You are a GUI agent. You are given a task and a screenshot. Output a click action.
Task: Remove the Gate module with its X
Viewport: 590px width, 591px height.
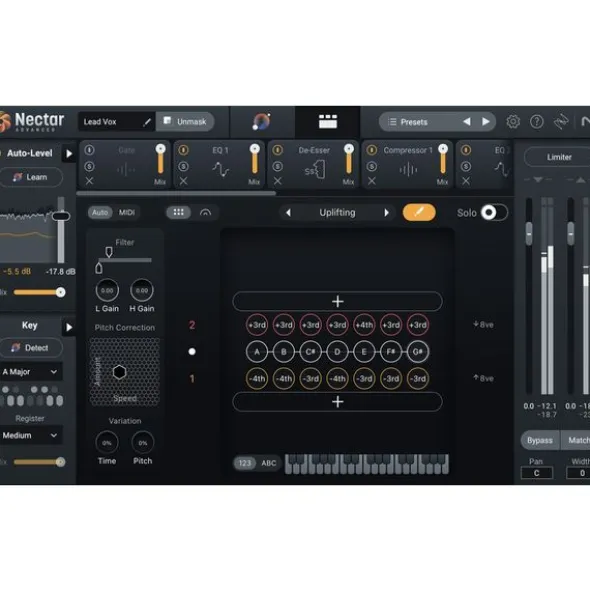click(89, 181)
